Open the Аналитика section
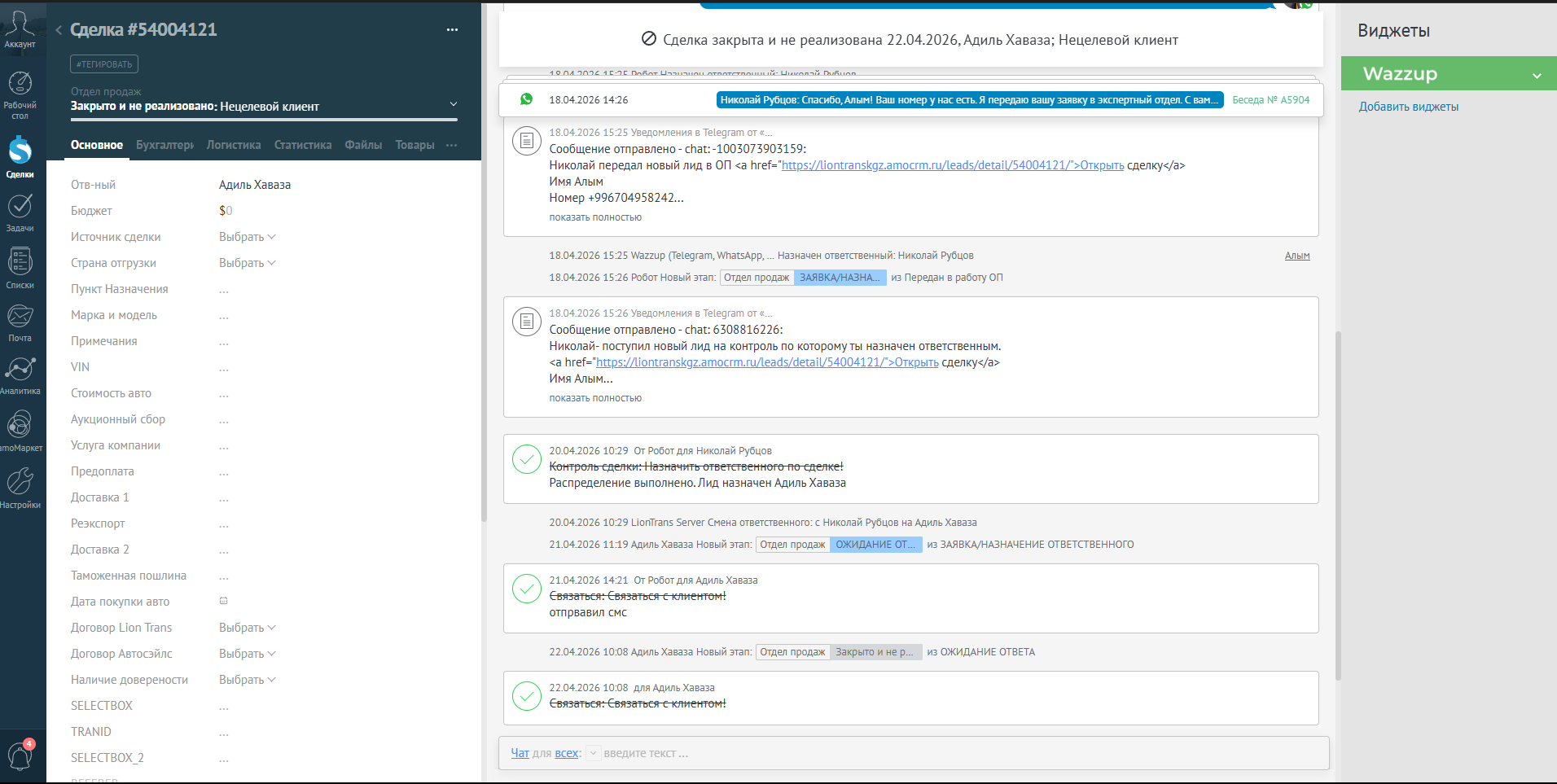 pyautogui.click(x=20, y=376)
